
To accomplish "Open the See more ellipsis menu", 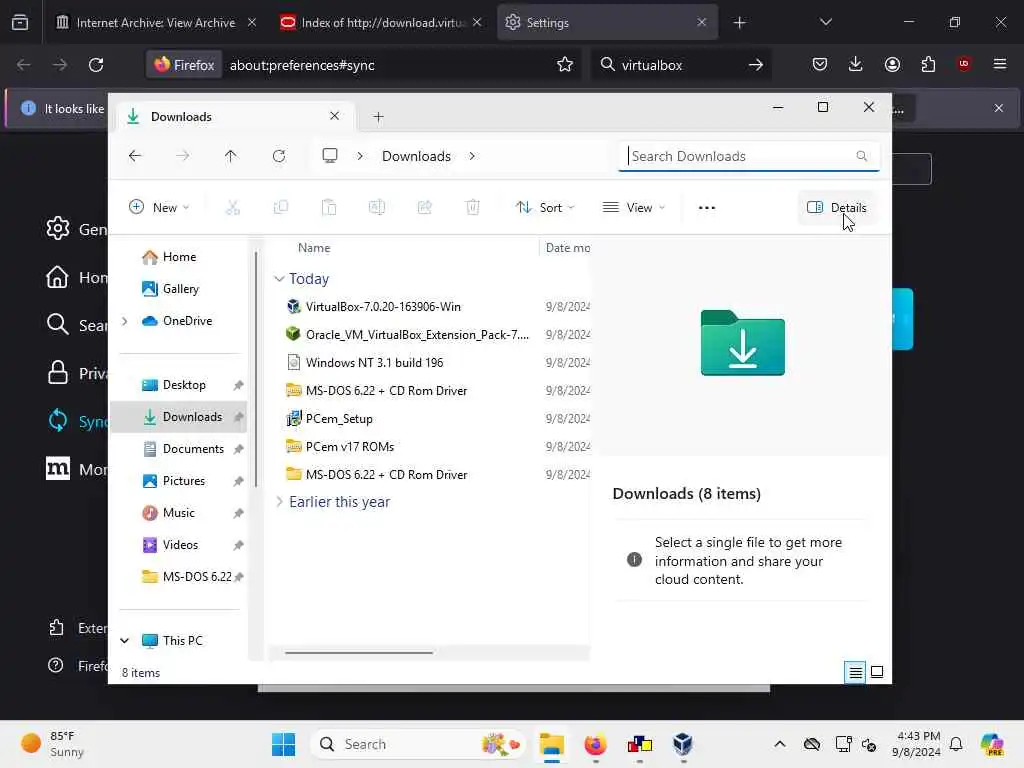I will (x=707, y=208).
